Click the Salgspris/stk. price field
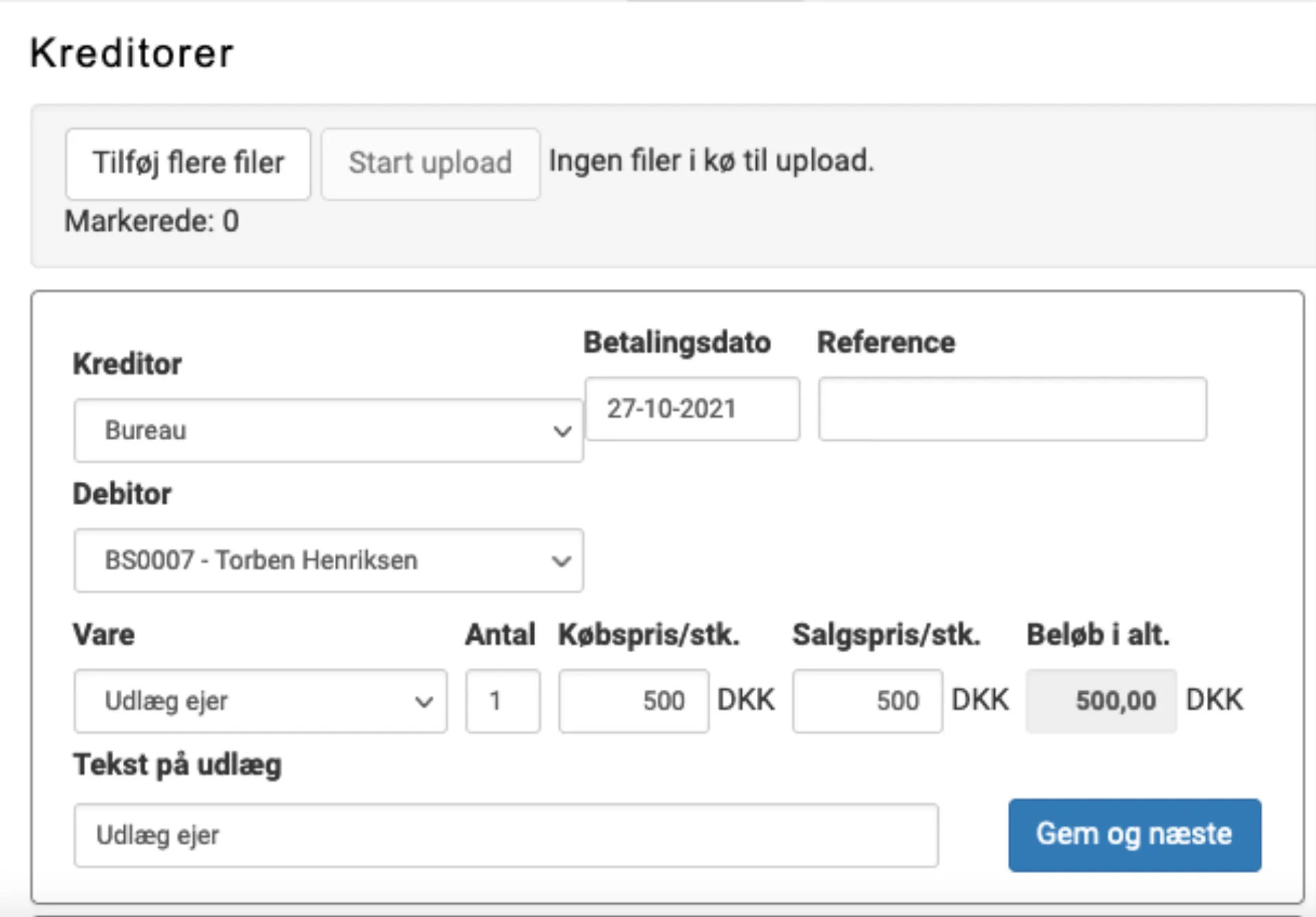 point(867,700)
